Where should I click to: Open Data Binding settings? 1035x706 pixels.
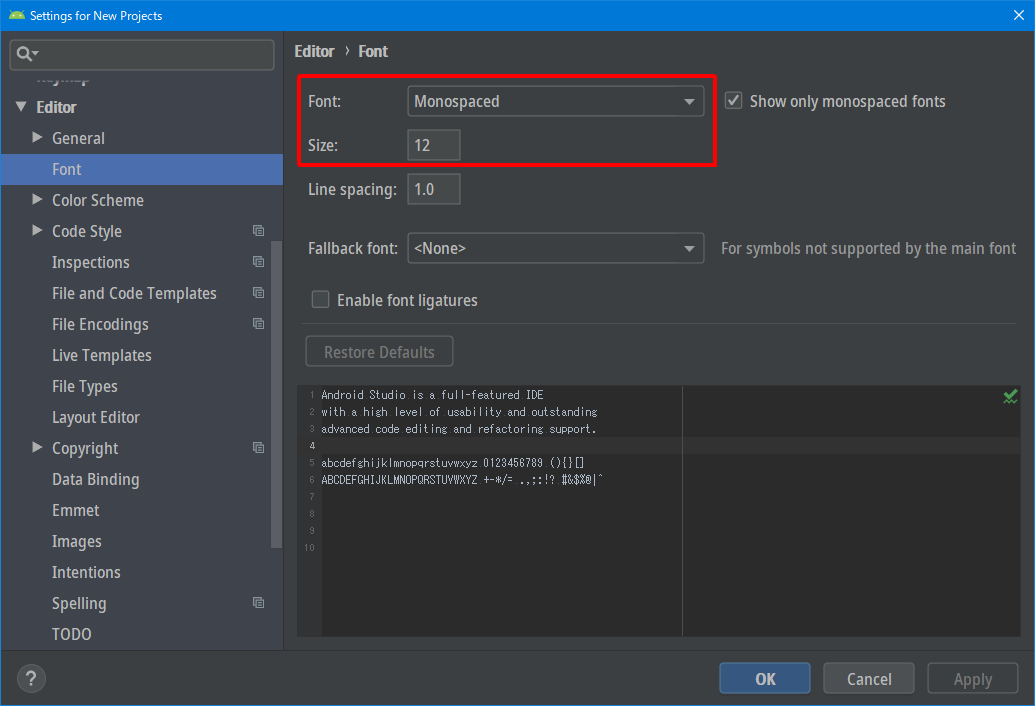click(96, 479)
